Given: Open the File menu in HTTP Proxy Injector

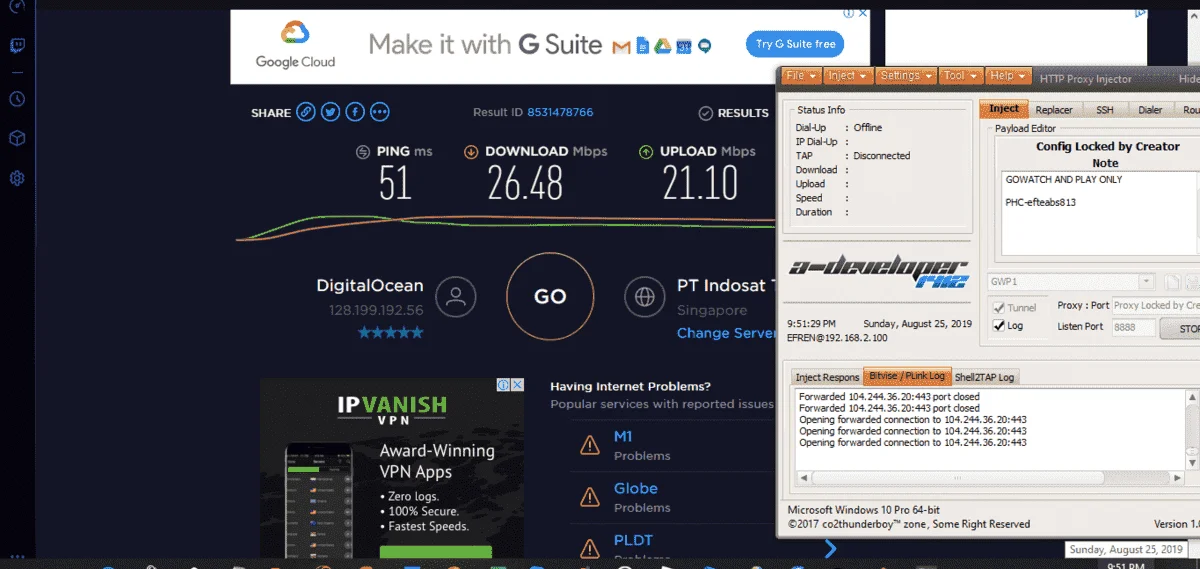Looking at the screenshot, I should pos(802,76).
